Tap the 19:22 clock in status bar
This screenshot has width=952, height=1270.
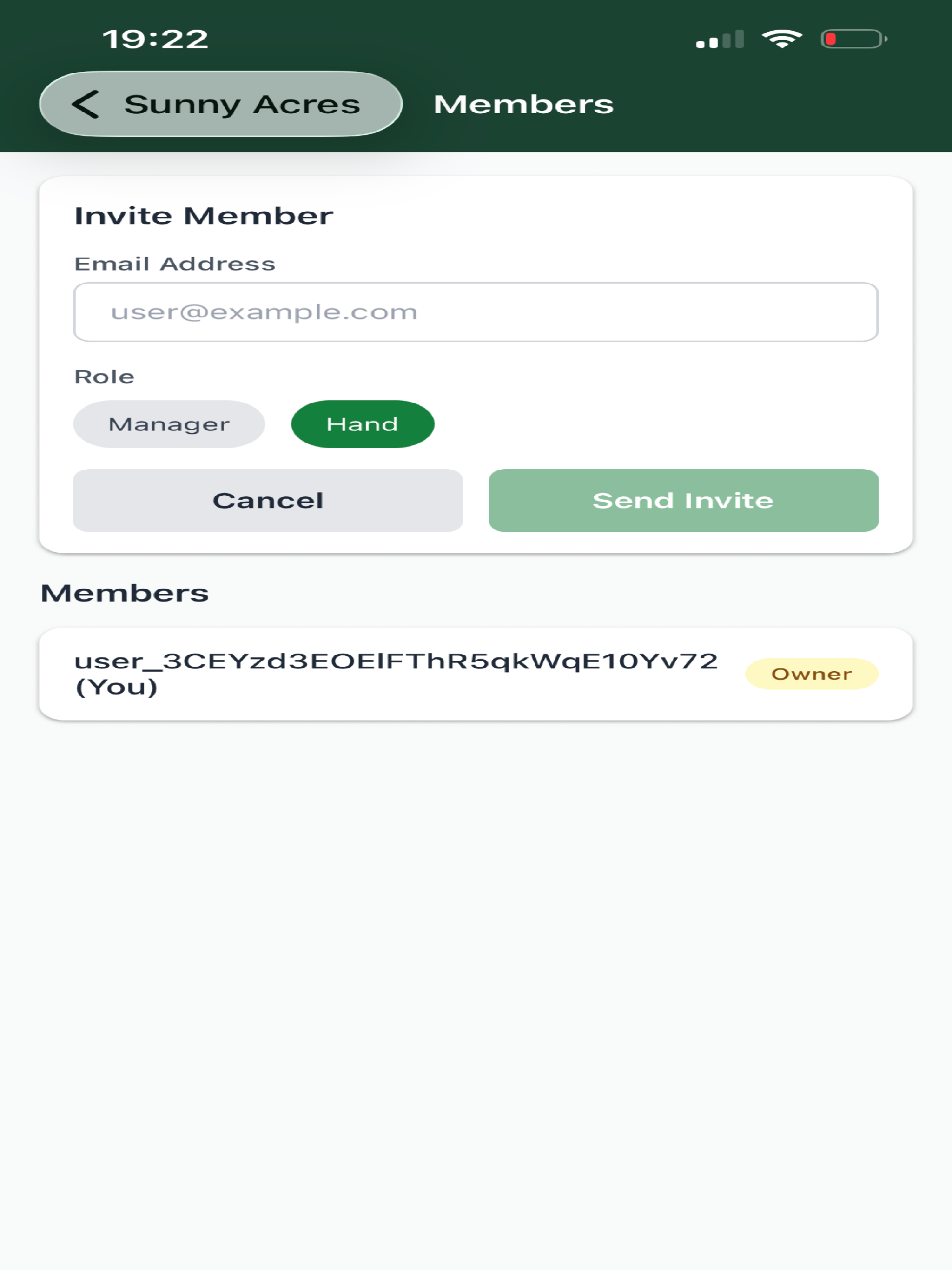[x=156, y=39]
